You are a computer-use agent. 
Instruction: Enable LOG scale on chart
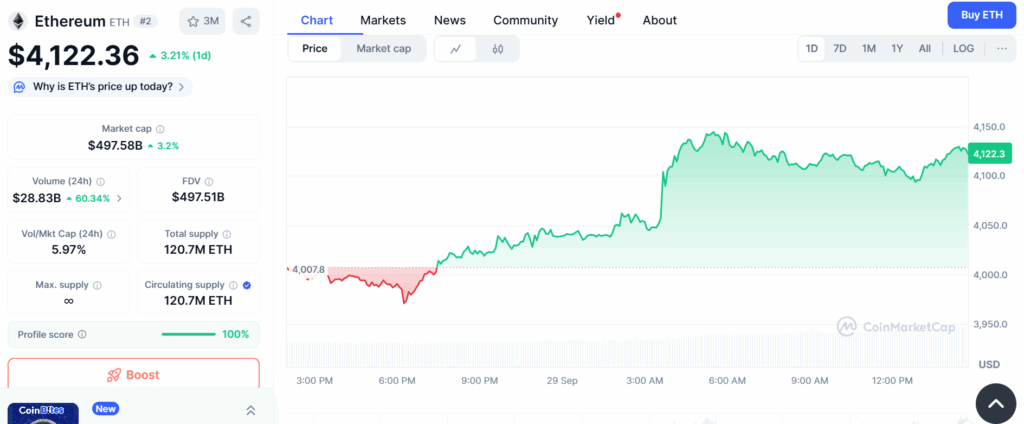(963, 48)
